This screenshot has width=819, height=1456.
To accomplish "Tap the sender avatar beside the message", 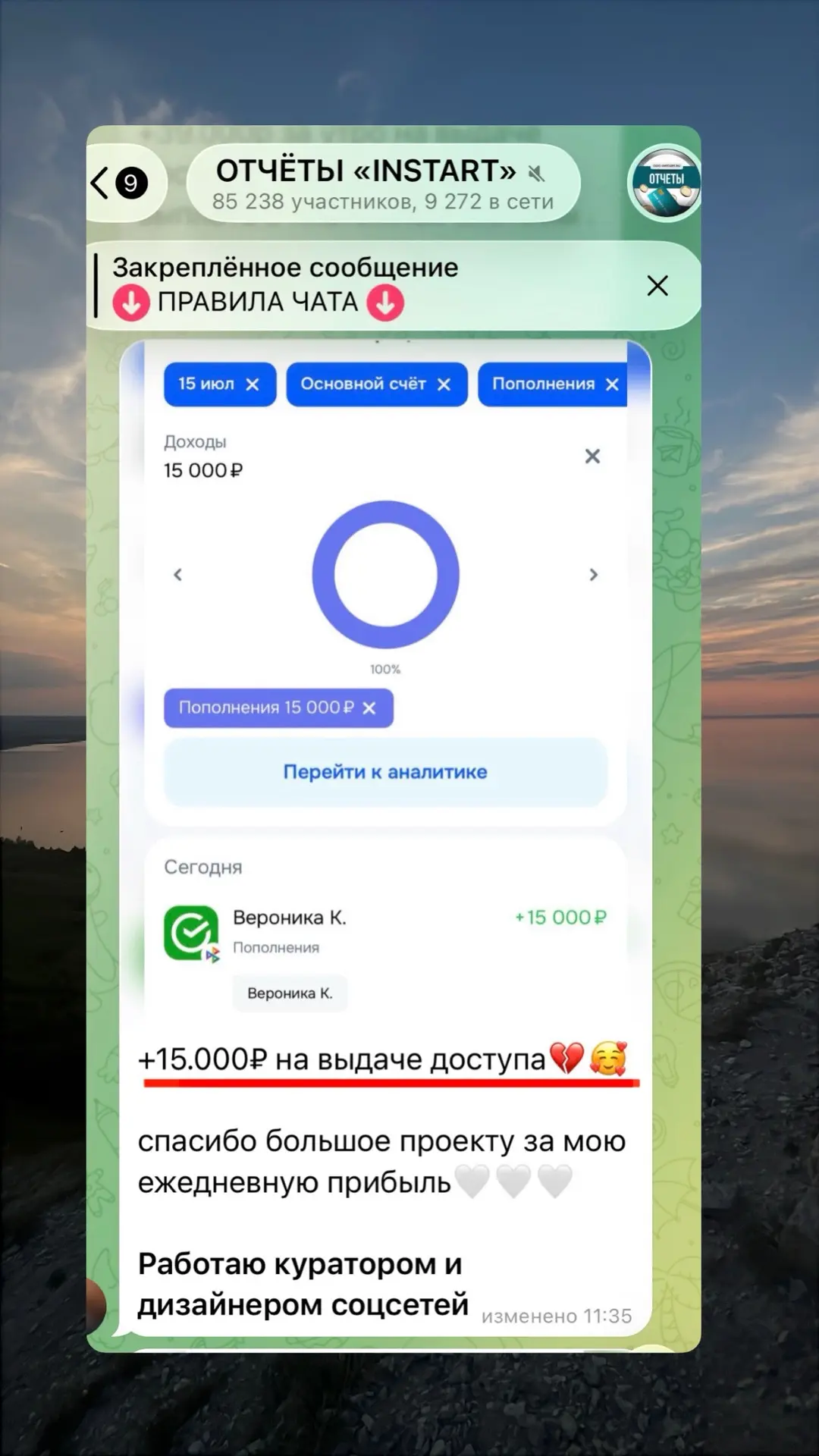I will (x=96, y=1306).
